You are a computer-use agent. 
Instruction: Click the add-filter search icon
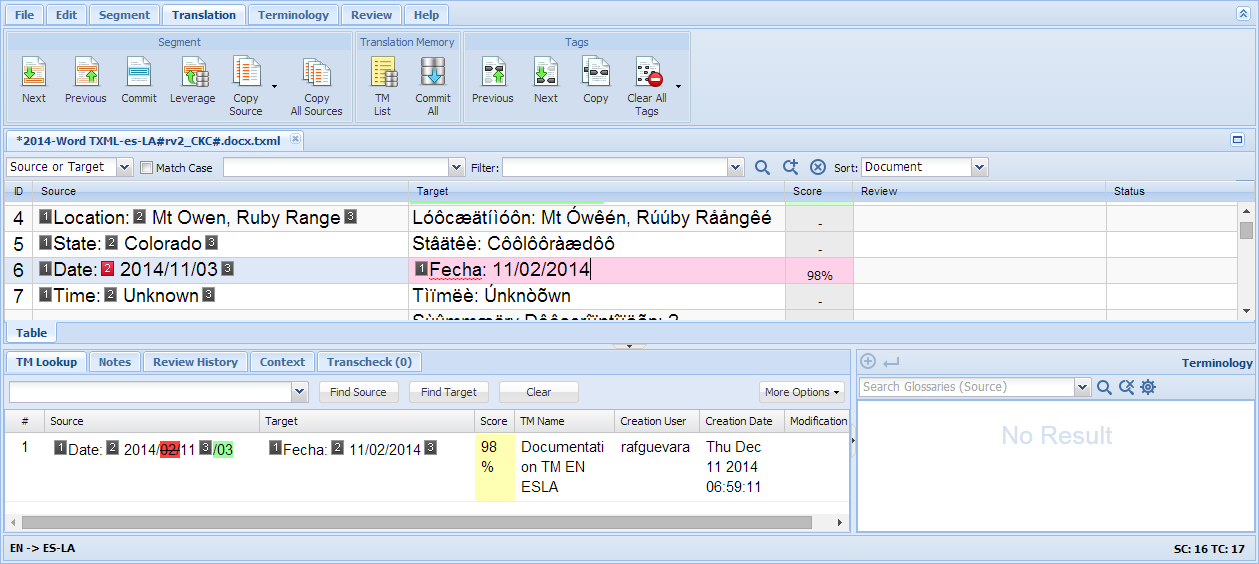790,167
